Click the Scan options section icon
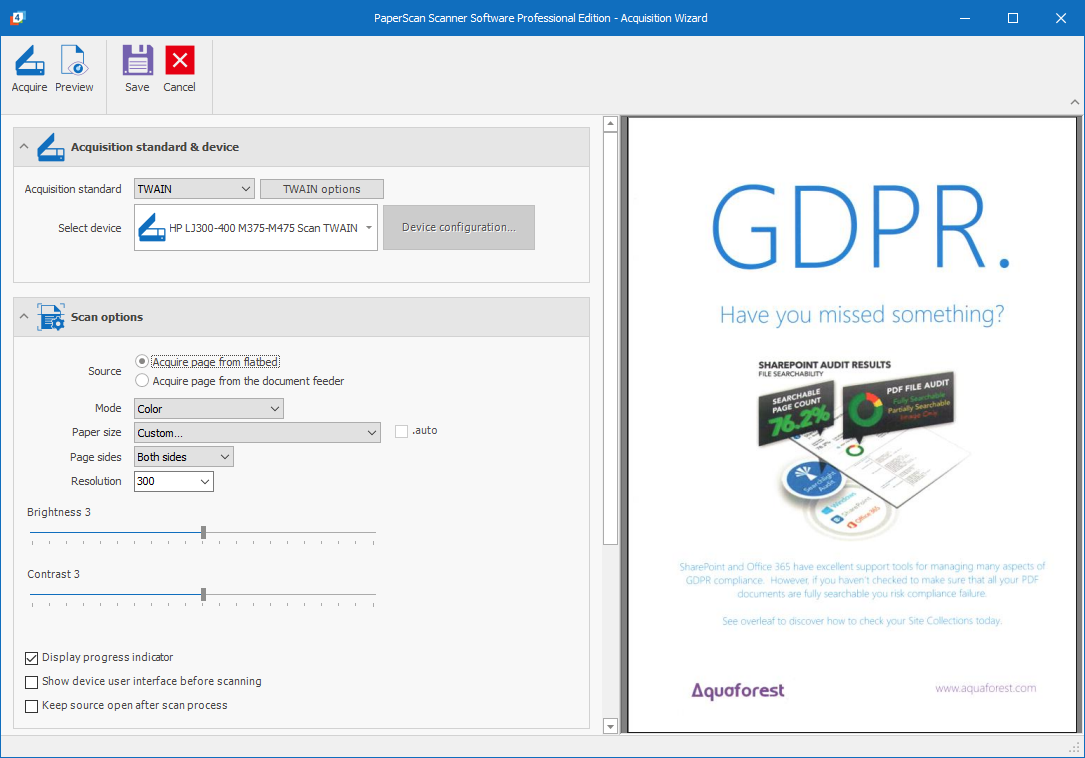The width and height of the screenshot is (1085, 758). 51,317
